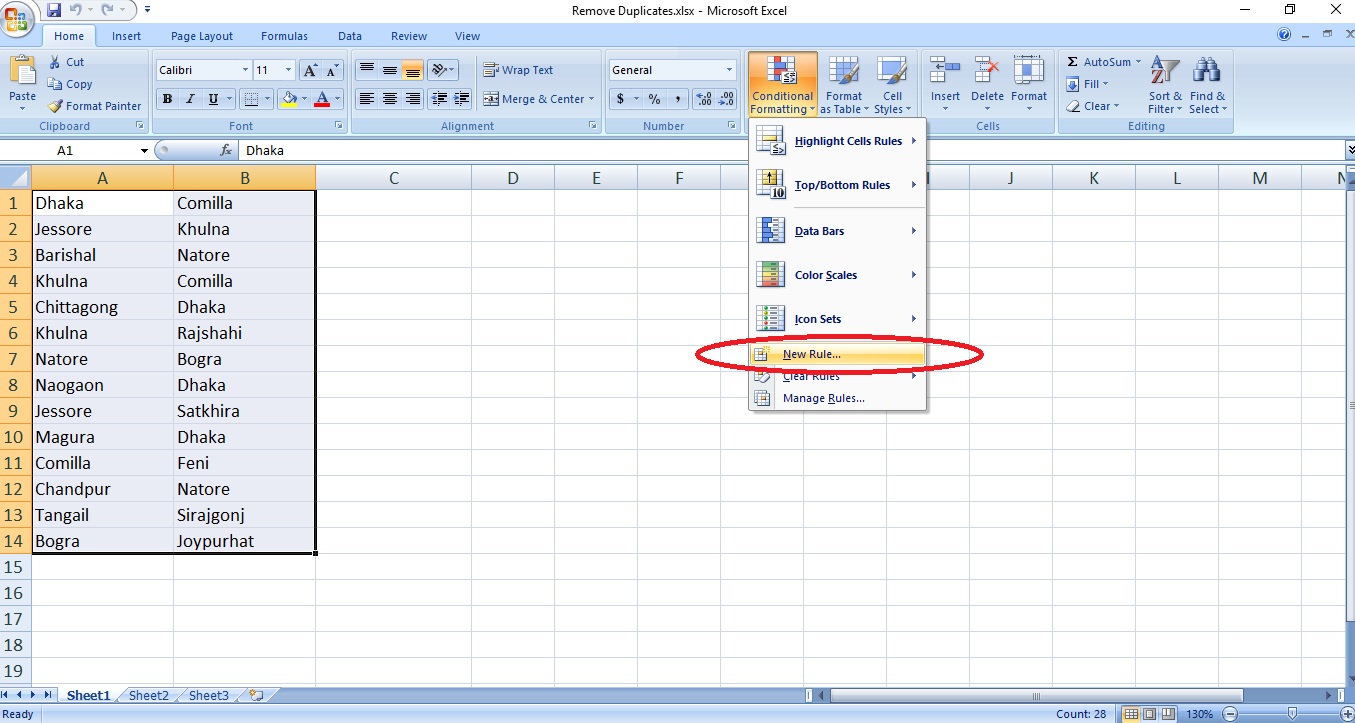Open the AutoSum function
The height and width of the screenshot is (723, 1355).
[1098, 61]
